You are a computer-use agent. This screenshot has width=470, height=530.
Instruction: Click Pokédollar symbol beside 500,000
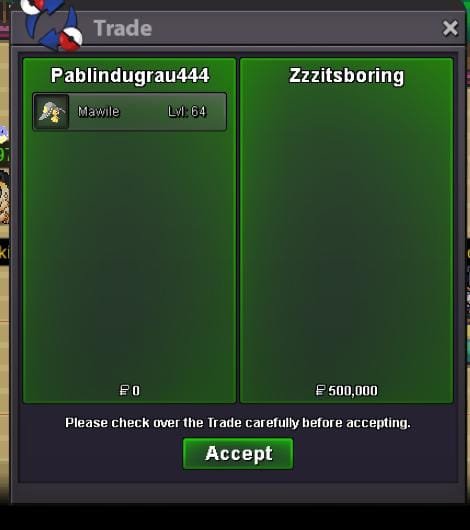tap(320, 390)
